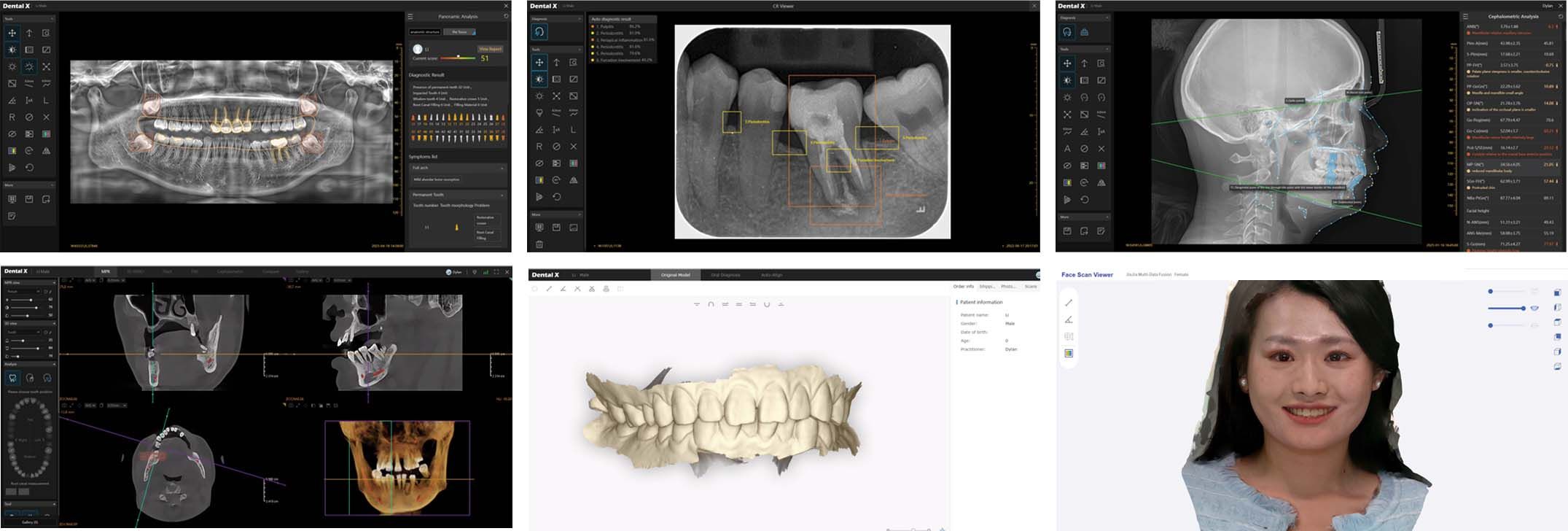1568x531 pixels.
Task: Select '1. Pulpitis' in the auto diagnosis result list
Action: (607, 26)
